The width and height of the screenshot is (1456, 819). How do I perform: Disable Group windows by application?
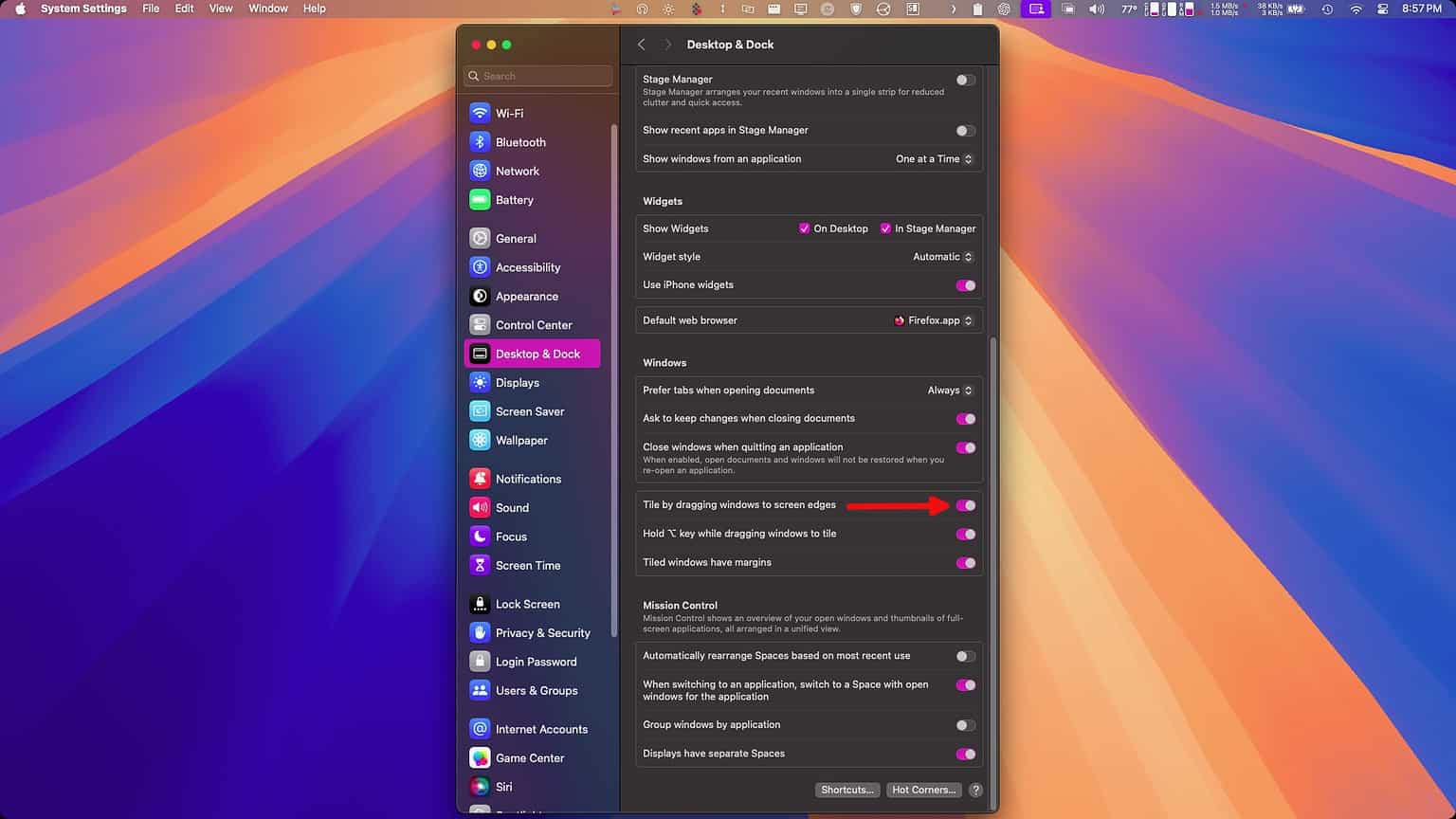tap(966, 725)
